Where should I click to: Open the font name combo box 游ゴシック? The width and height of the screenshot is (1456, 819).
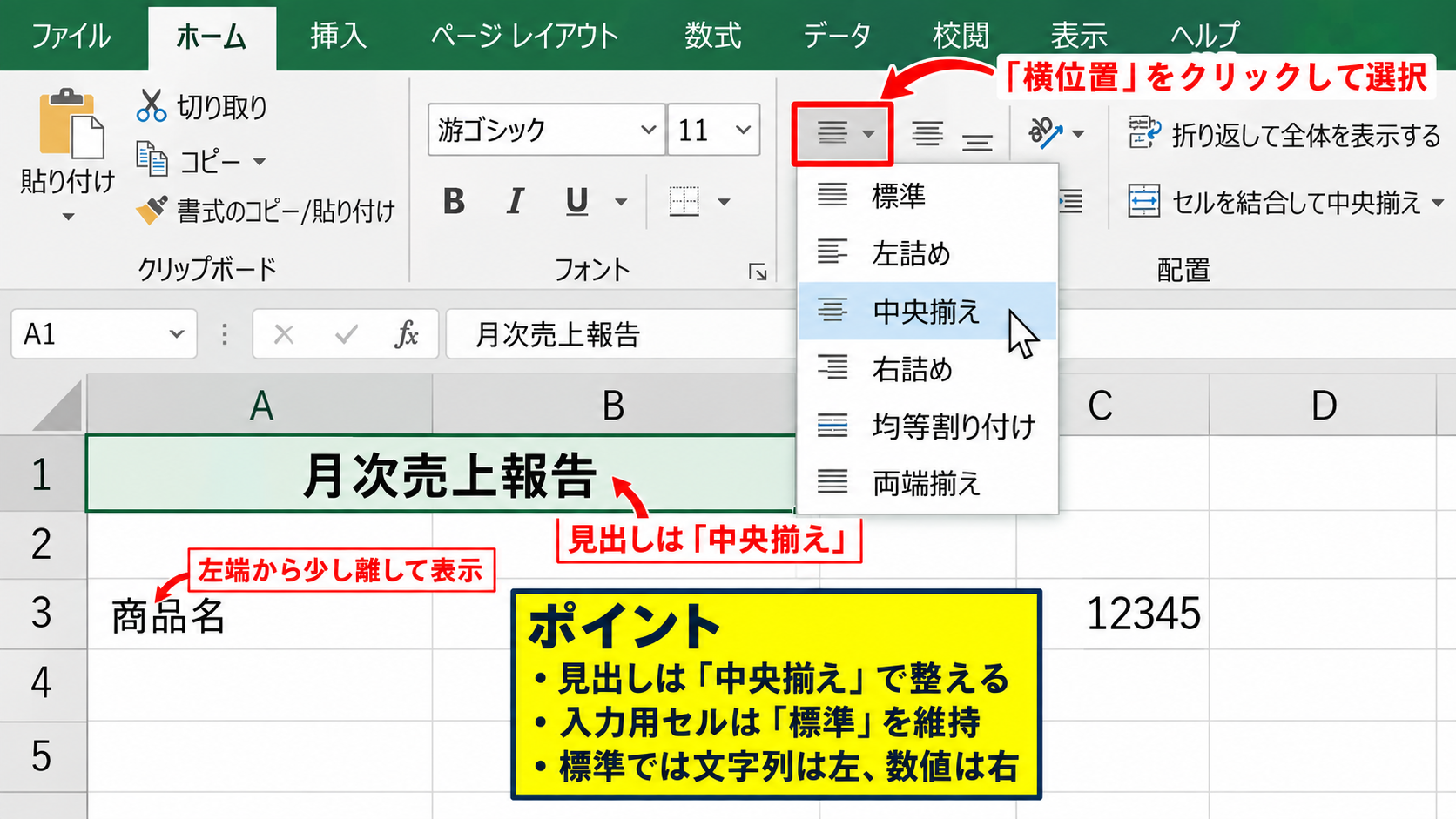[x=547, y=130]
